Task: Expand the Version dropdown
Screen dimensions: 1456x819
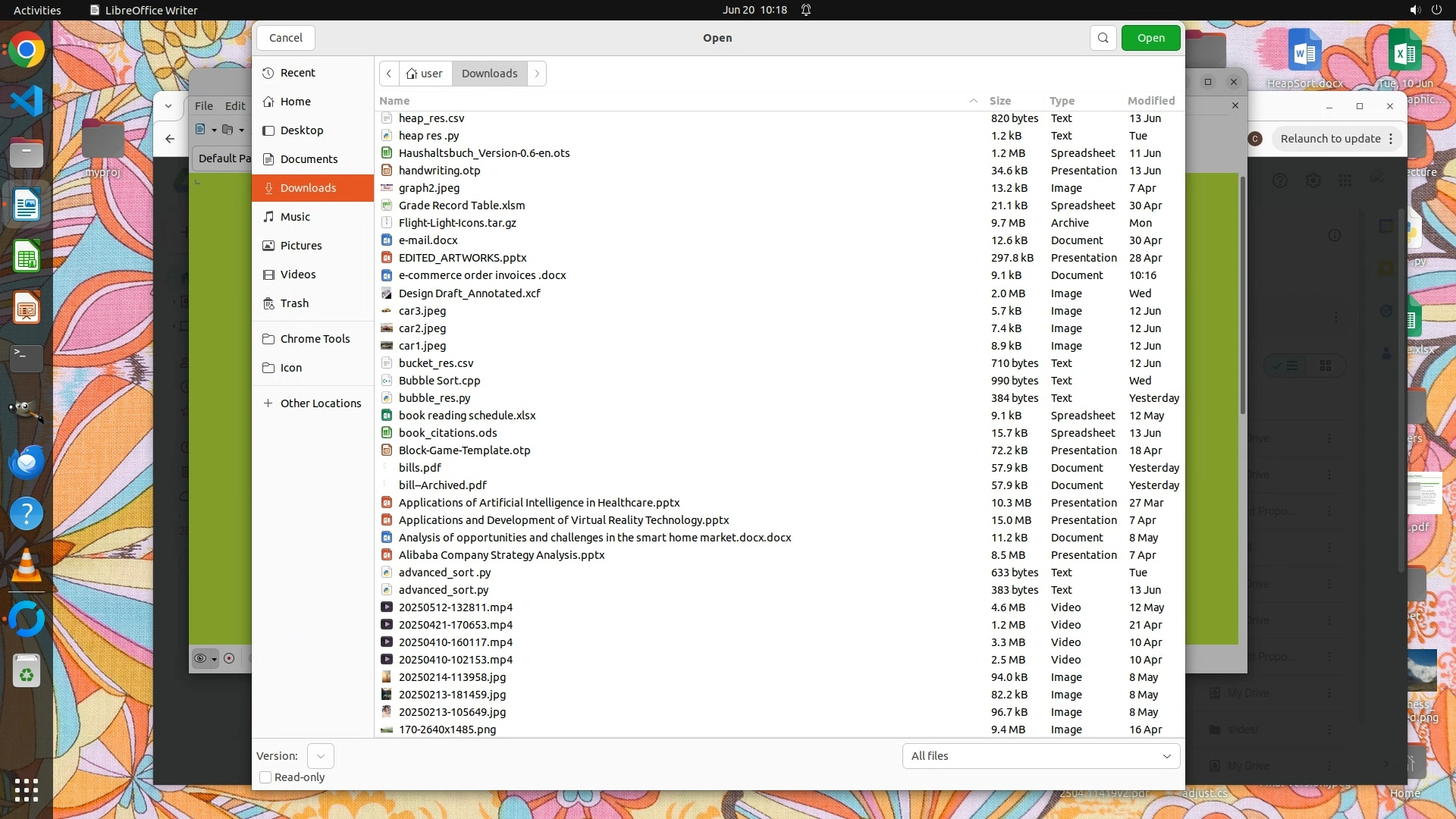Action: (x=320, y=756)
